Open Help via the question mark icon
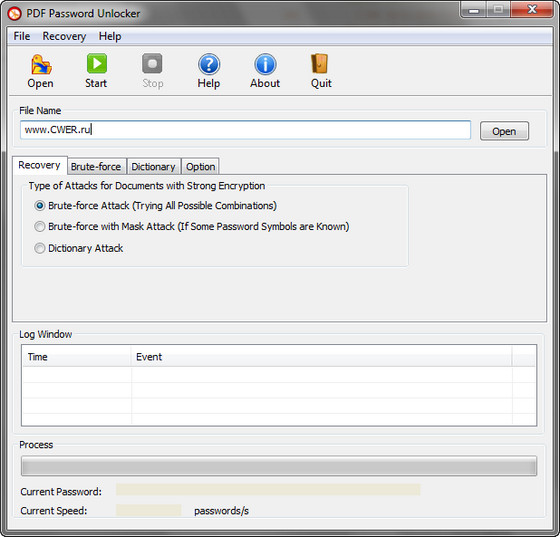560x537 pixels. (x=209, y=64)
